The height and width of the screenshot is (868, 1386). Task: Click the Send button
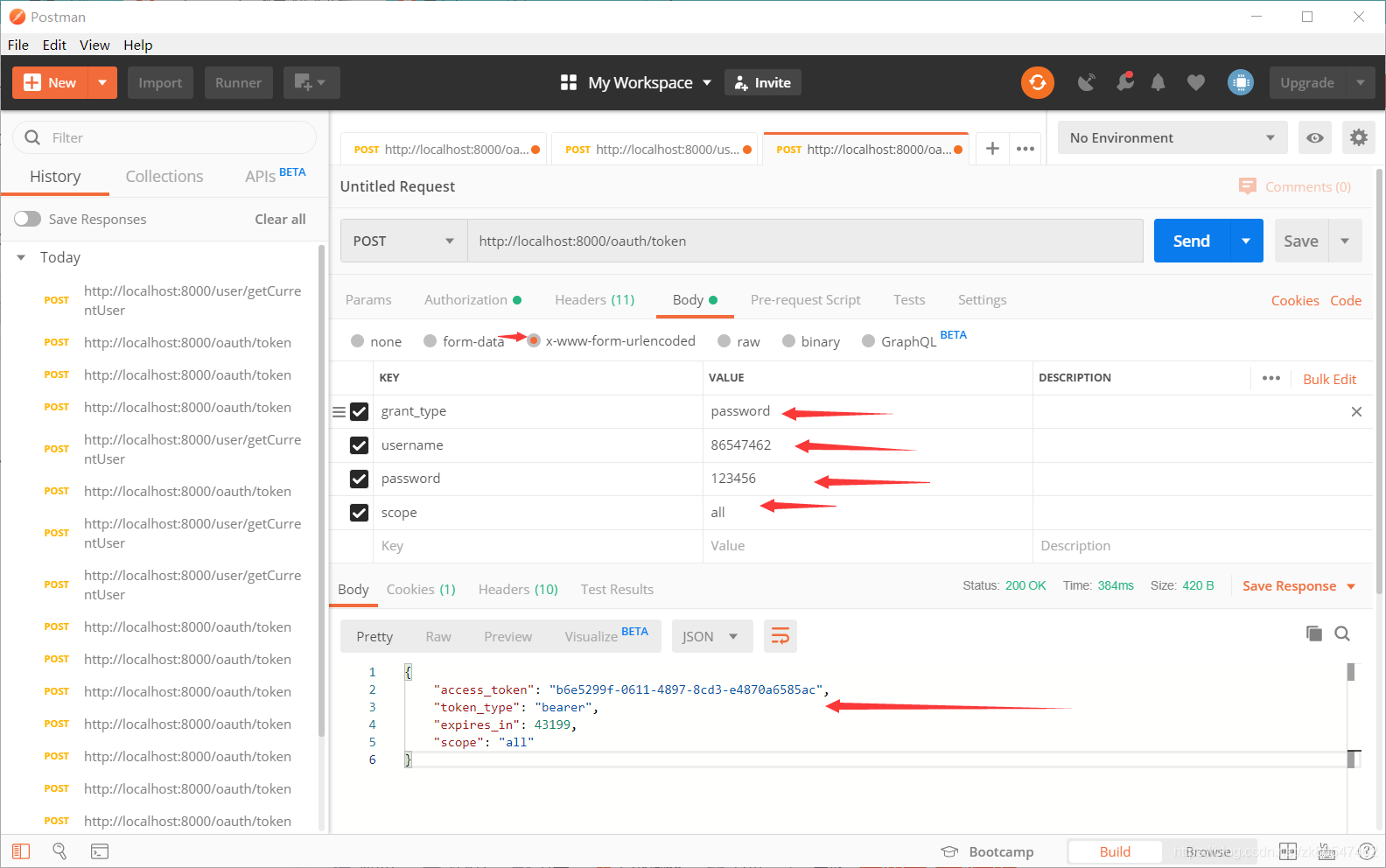(1192, 241)
